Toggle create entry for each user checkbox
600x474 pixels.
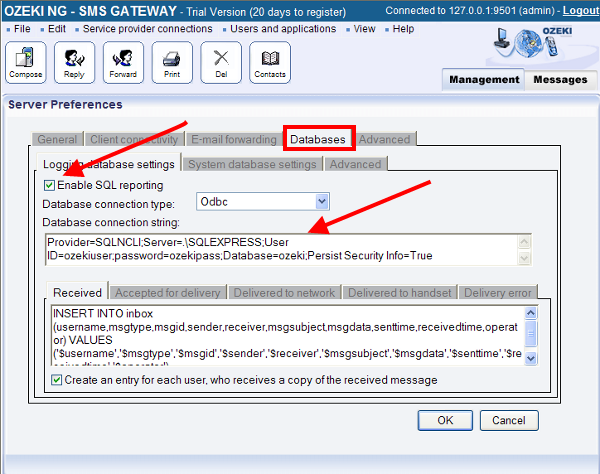click(57, 380)
